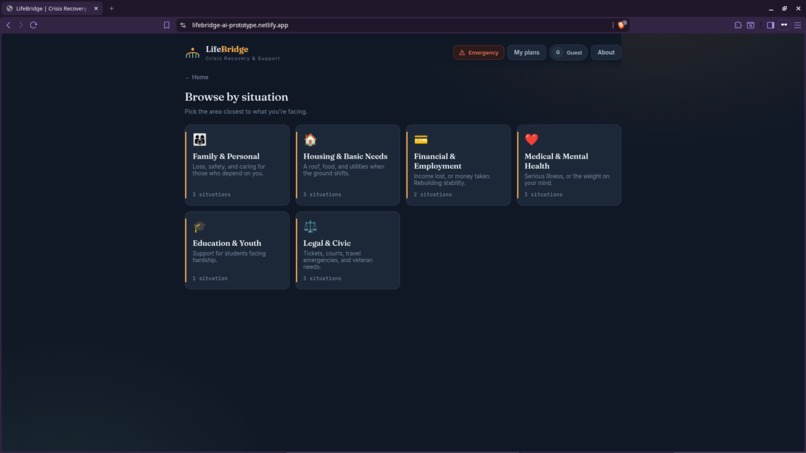Click the LifeBridge brand name text
806x453 pixels.
tap(227, 49)
